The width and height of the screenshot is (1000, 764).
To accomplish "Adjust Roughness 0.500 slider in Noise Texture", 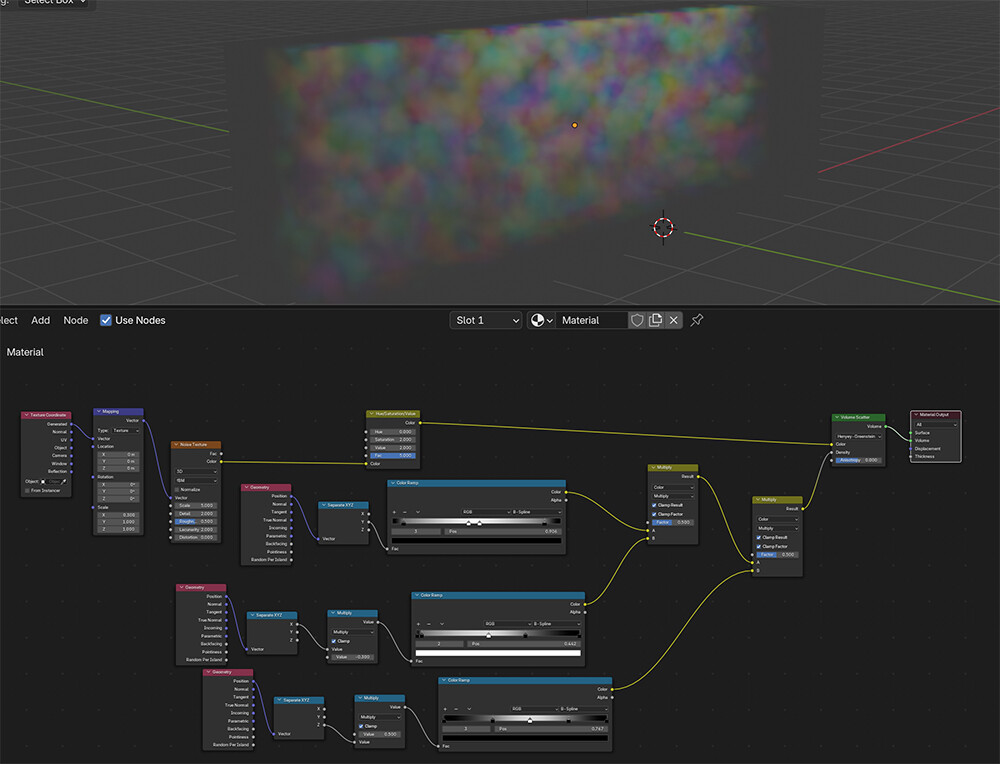I will coord(196,521).
